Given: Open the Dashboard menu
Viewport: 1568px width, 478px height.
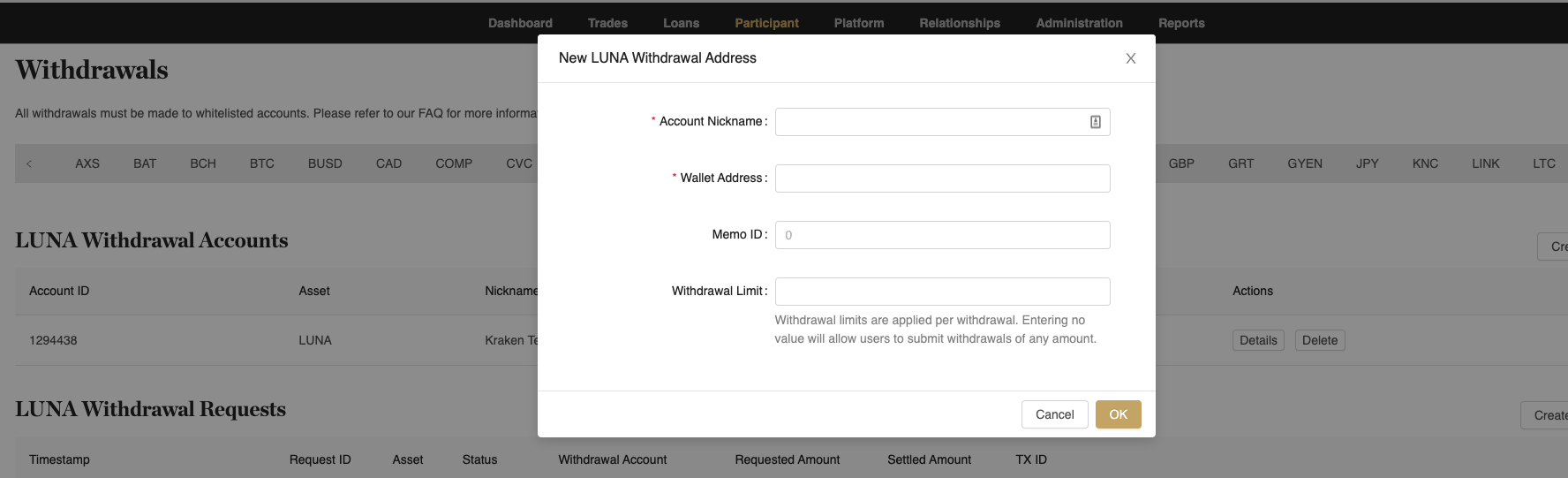Looking at the screenshot, I should [x=520, y=23].
